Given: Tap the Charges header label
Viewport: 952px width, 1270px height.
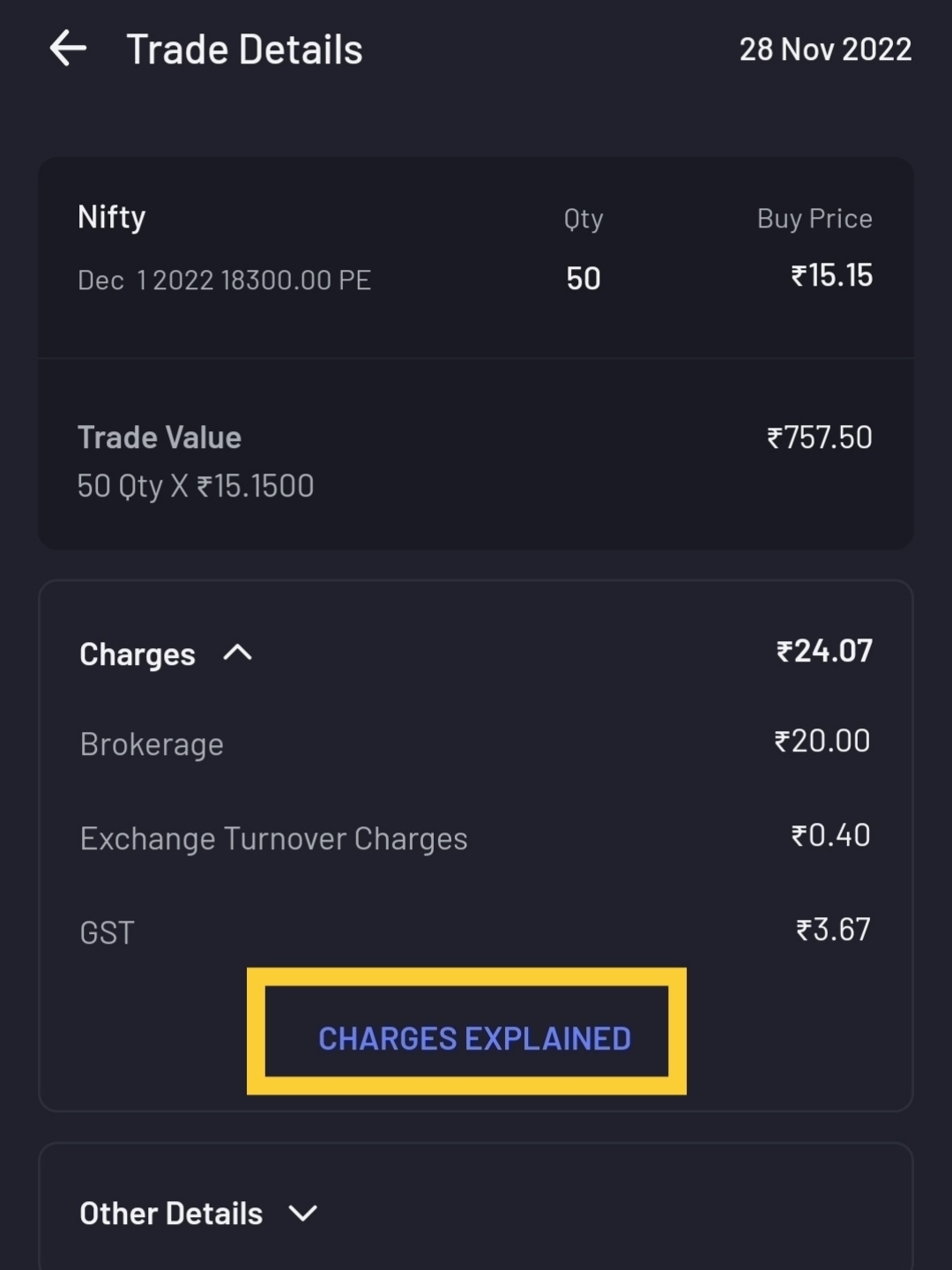Looking at the screenshot, I should click(138, 654).
